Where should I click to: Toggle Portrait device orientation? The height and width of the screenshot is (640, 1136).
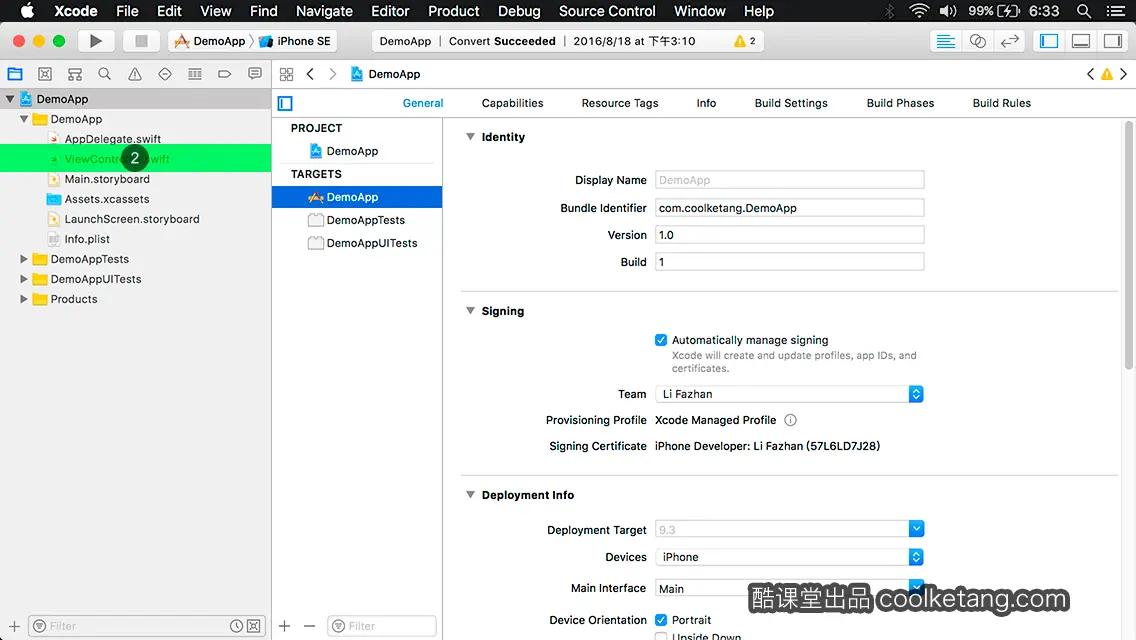tap(661, 620)
